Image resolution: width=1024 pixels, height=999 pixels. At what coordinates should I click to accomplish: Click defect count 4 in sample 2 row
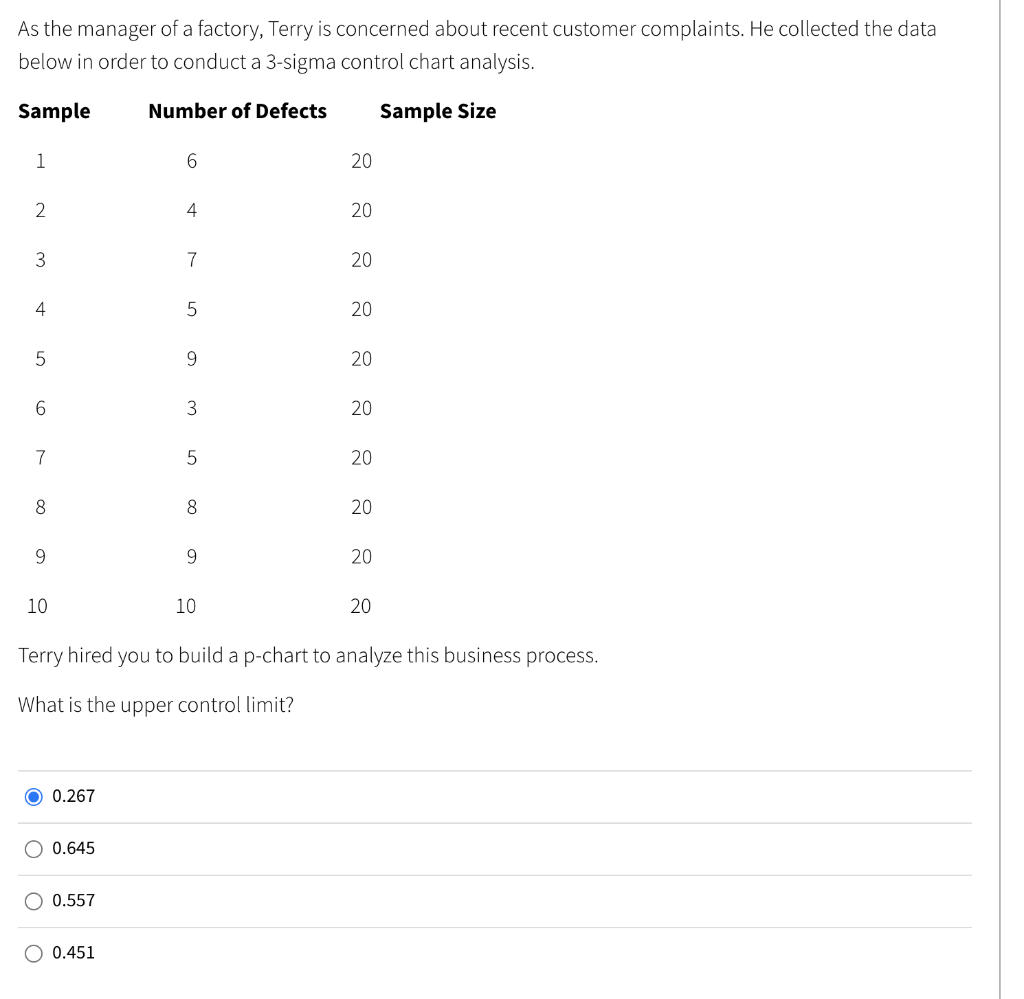click(x=191, y=210)
